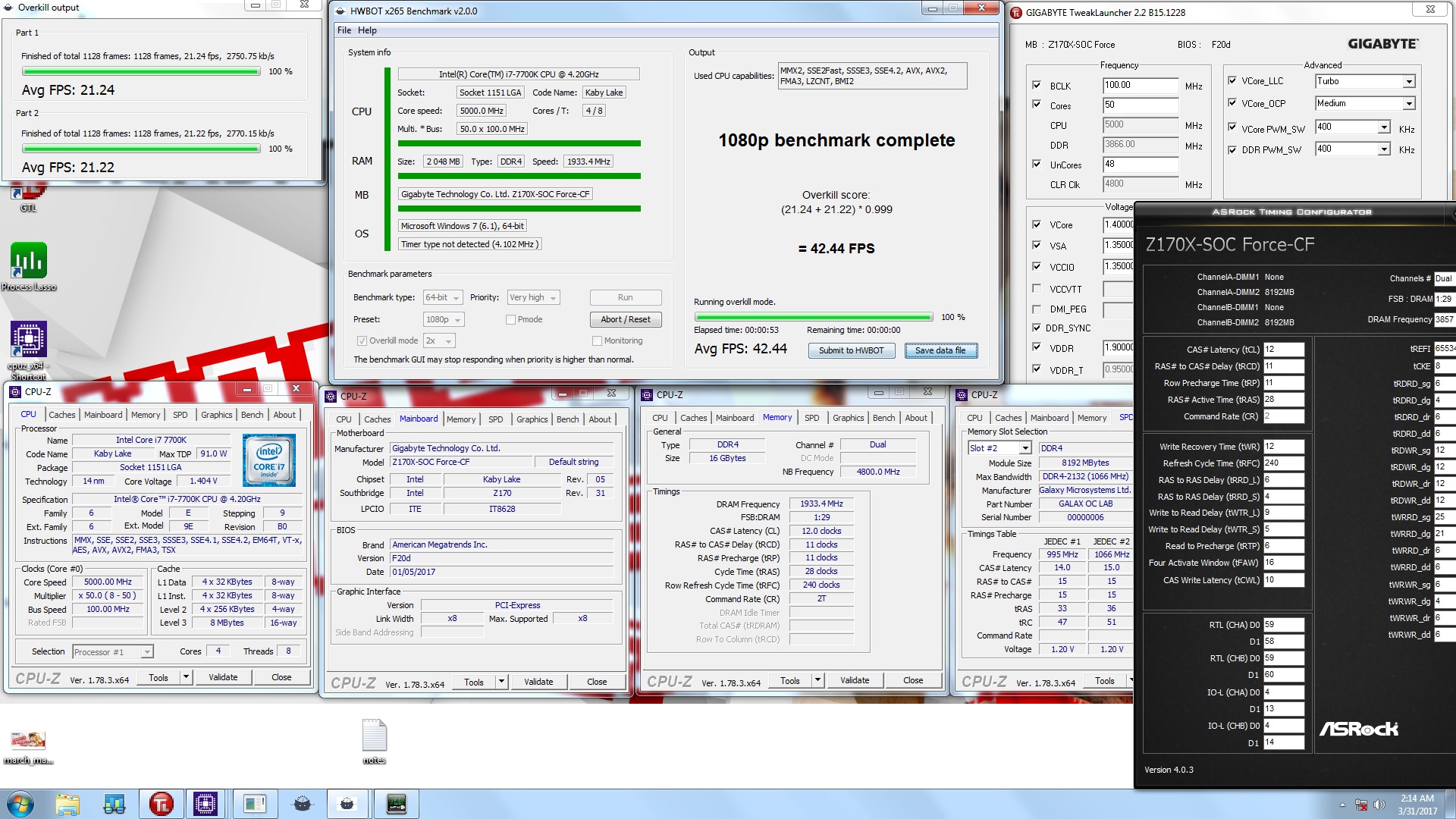Show hidden system tray icons arrow

(1342, 805)
